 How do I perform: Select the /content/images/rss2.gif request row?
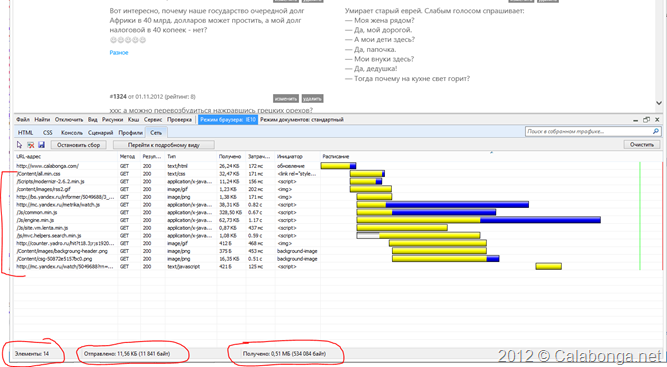(x=338, y=189)
